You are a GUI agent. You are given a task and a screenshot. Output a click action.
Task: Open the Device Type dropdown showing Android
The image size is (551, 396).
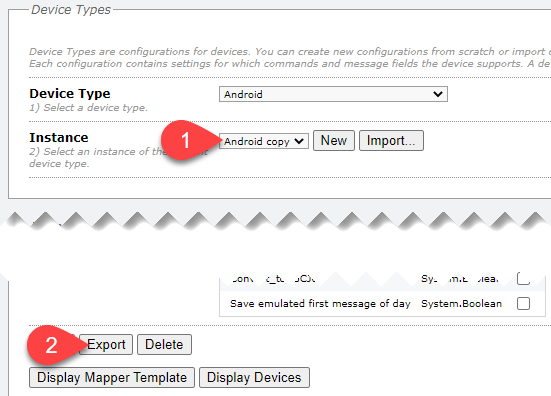(333, 94)
